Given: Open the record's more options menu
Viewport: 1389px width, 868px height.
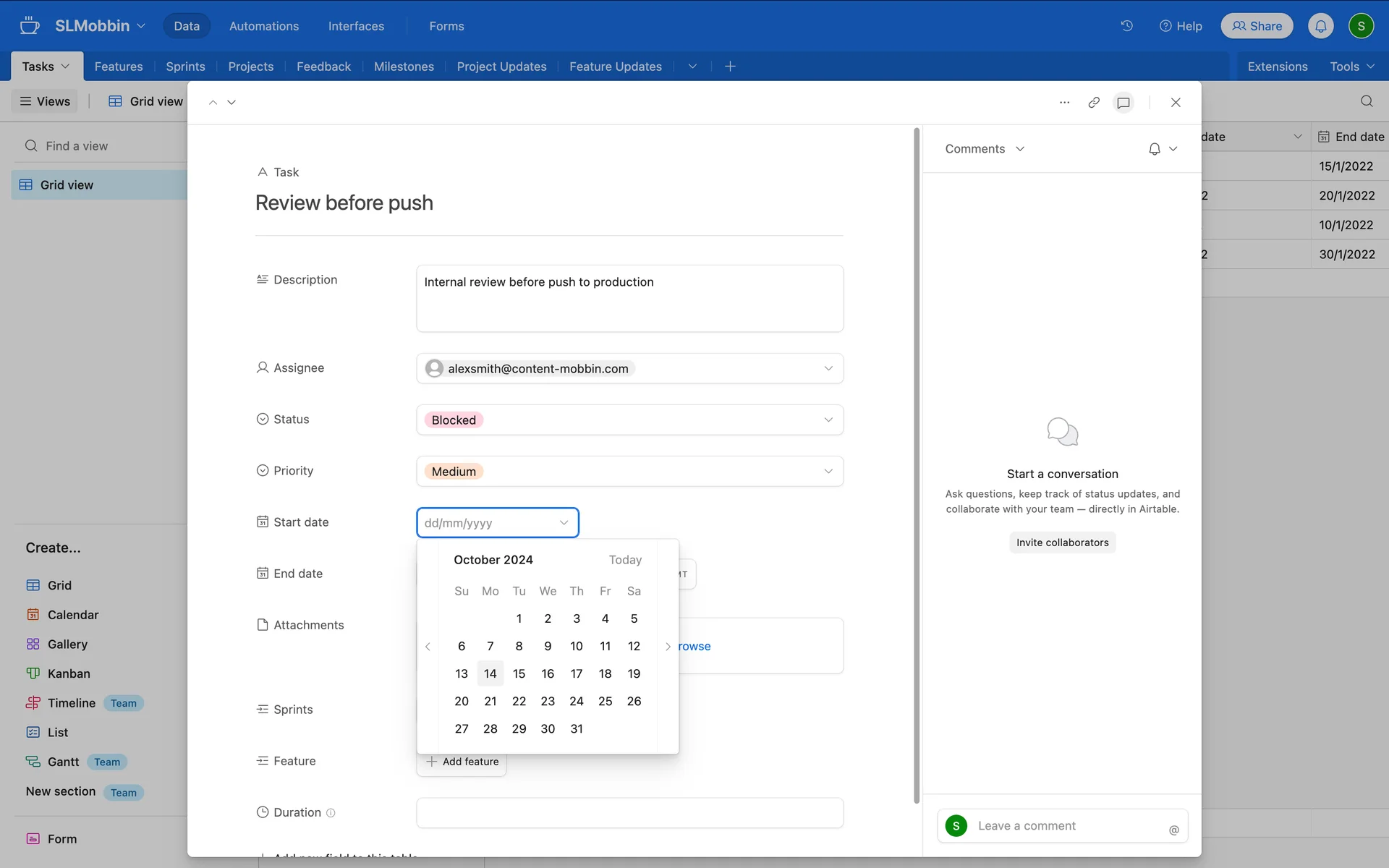Looking at the screenshot, I should point(1064,102).
